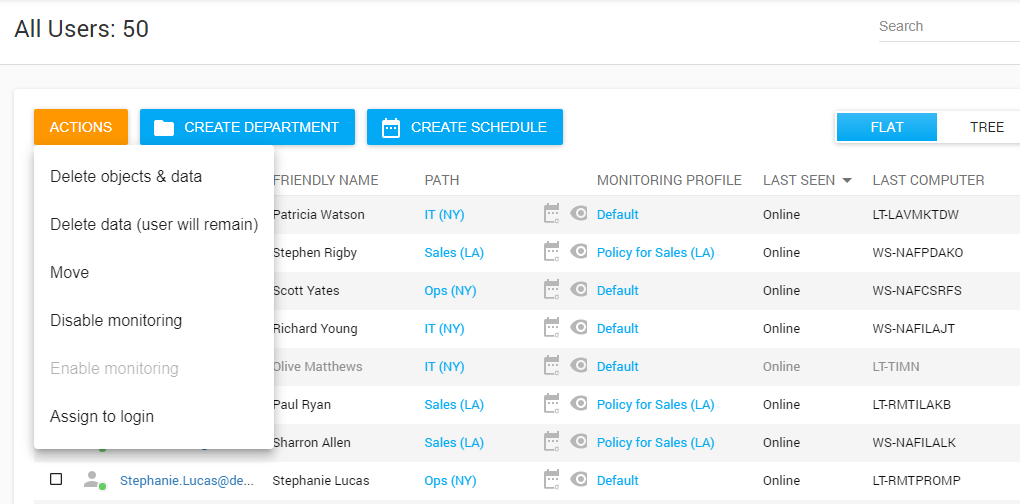Click computer name LT-RMTPROMP
This screenshot has height=504, width=1020.
pyautogui.click(x=917, y=481)
